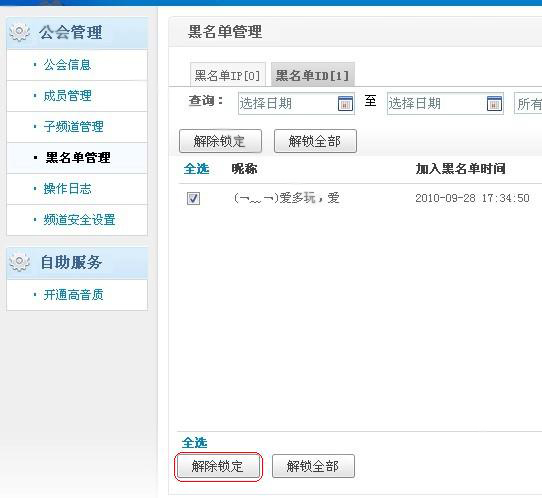Click the start date 选择日期 field
Screen dimensions: 542x498
point(296,103)
